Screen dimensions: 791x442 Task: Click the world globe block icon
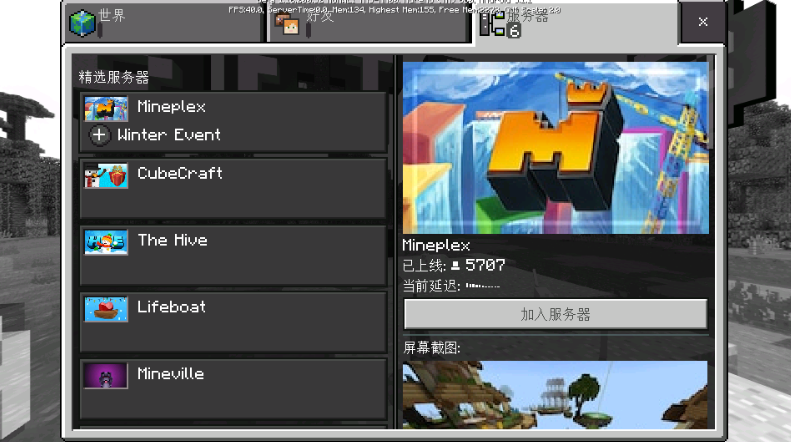coord(82,23)
